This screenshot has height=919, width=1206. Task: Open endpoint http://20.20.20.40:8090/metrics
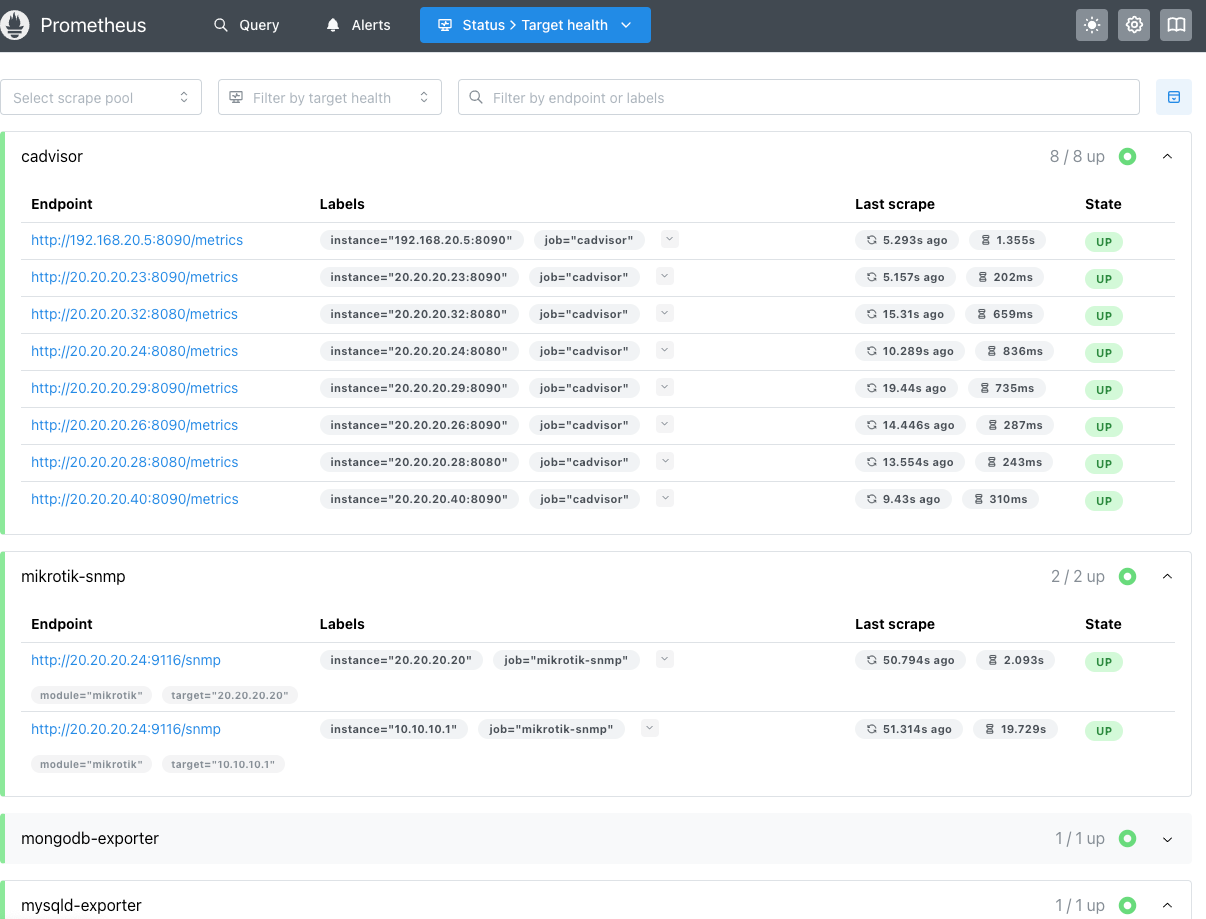134,499
